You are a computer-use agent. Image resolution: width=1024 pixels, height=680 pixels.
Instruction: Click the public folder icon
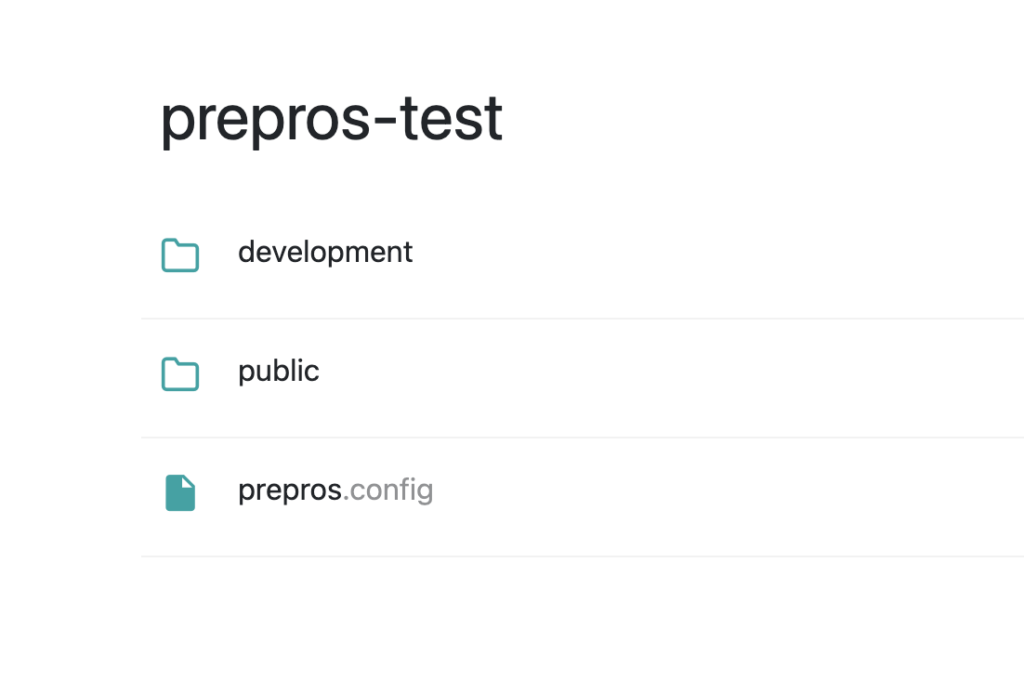click(180, 374)
